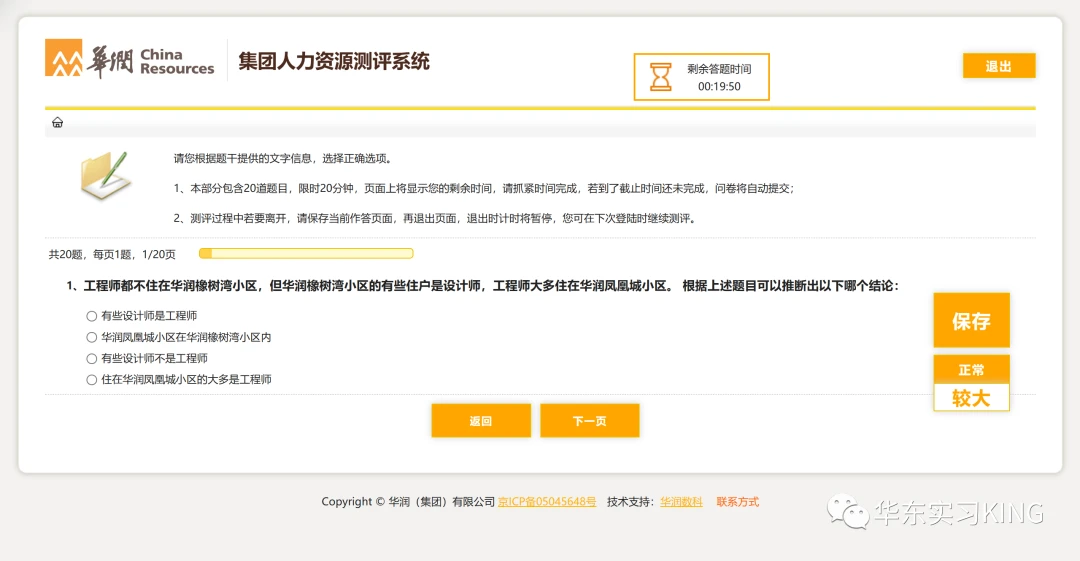Click the 共20题，每页1题，1/20页 page counter
This screenshot has width=1080, height=561.
point(112,254)
